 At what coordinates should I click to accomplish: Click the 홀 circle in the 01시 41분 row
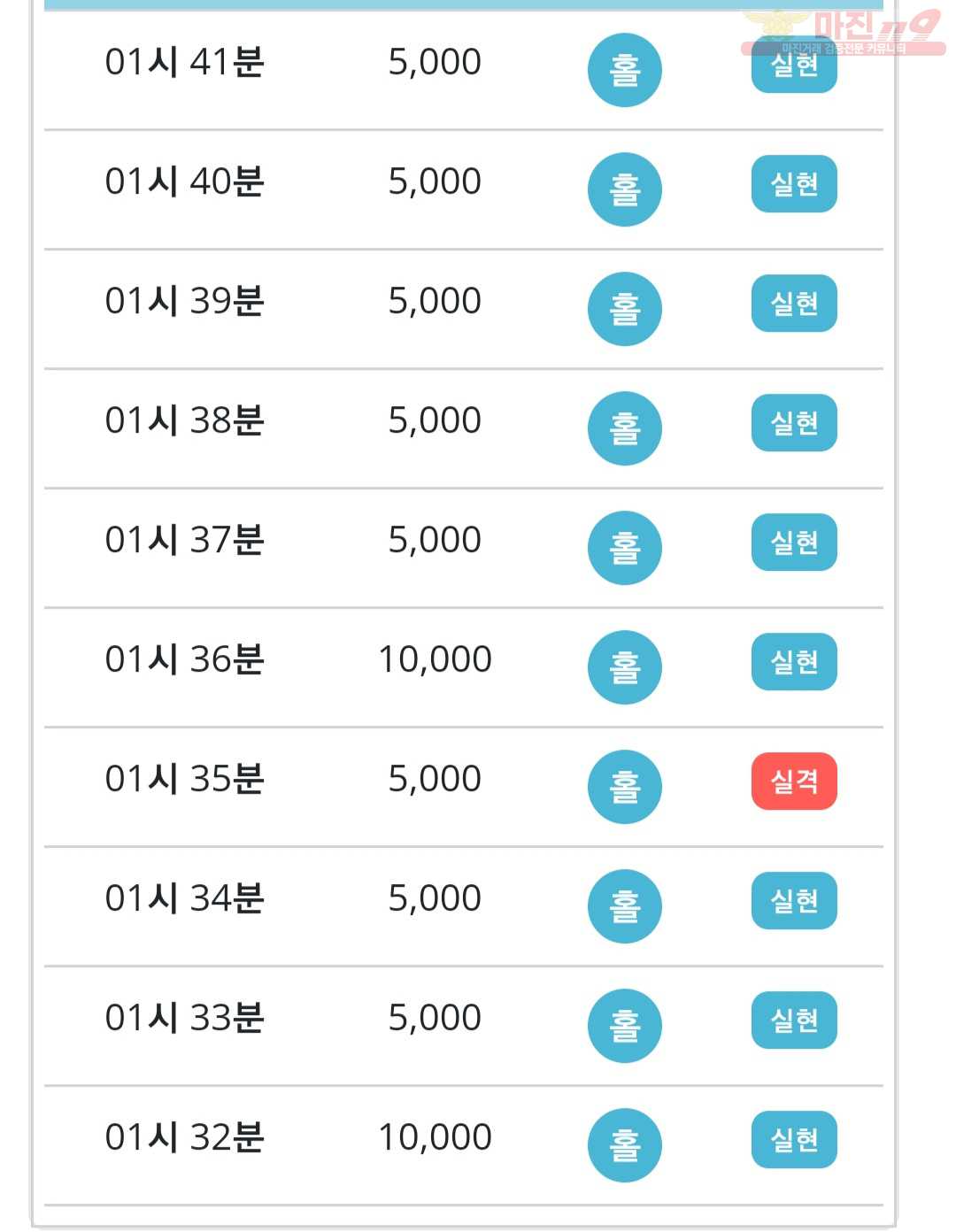[625, 70]
